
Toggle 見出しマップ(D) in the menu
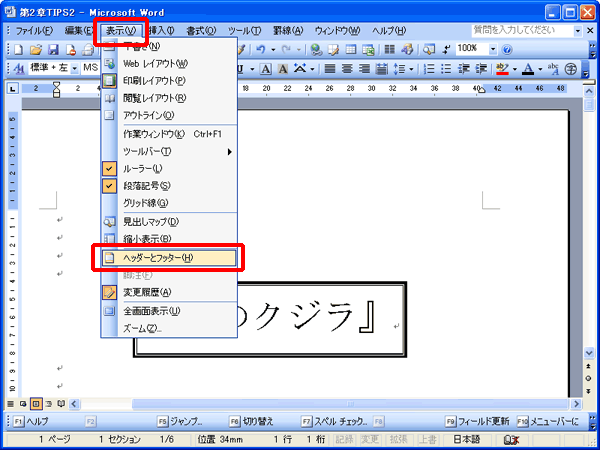(x=169, y=222)
